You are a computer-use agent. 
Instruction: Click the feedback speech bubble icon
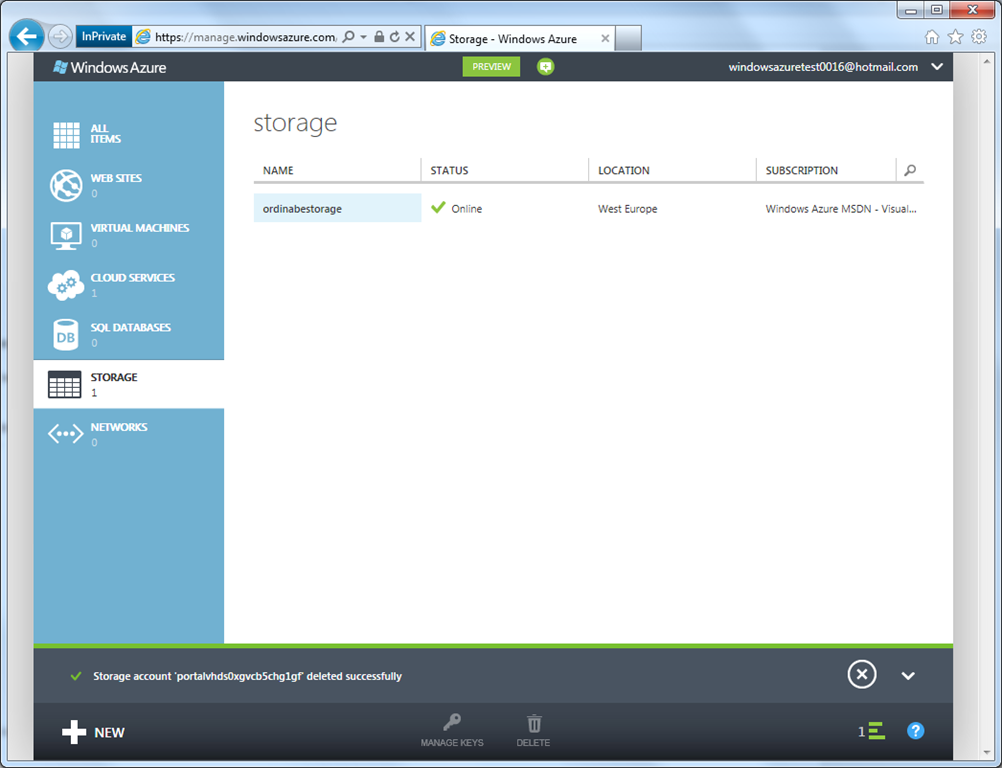tap(545, 67)
